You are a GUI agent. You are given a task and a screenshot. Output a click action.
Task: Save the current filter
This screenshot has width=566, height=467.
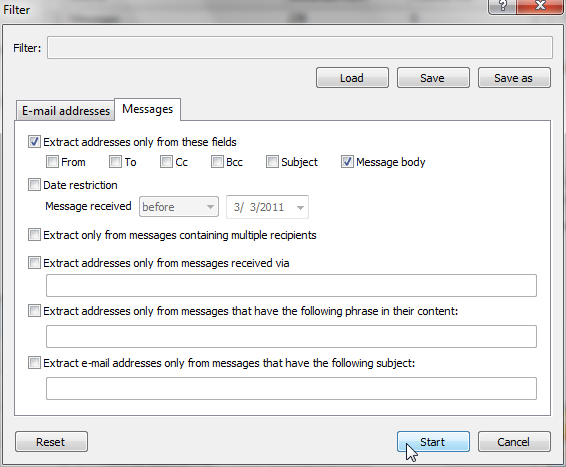[433, 78]
